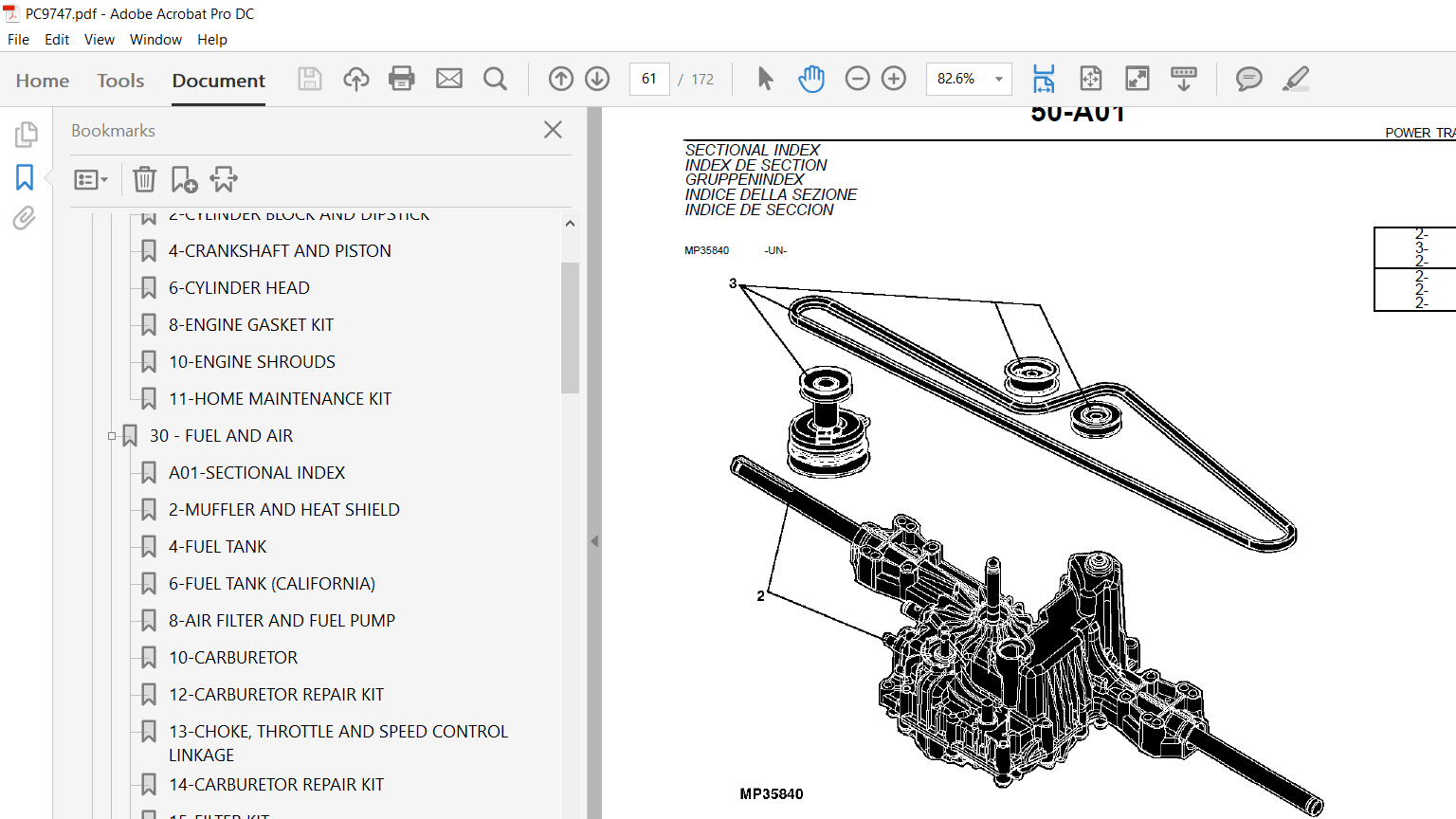The image size is (1456, 819).
Task: Open the read mode keyboard icon
Action: point(1184,79)
